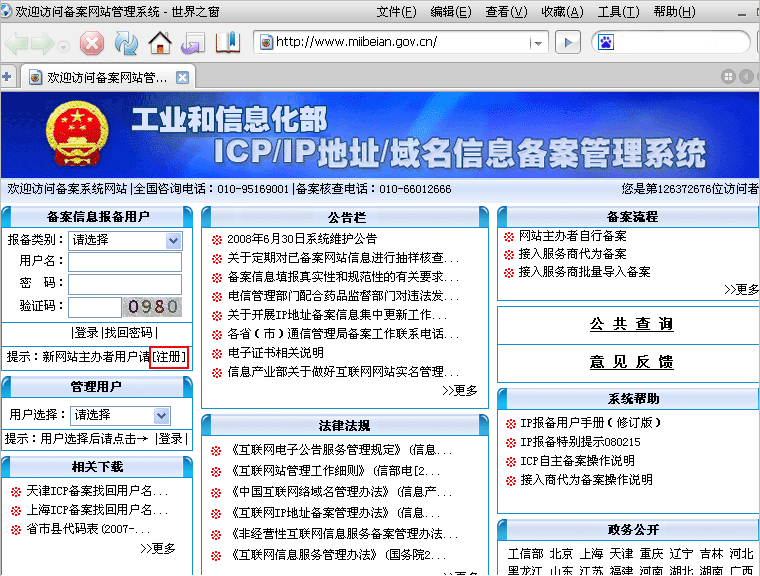
Task: Click the red Stop loading icon
Action: coord(92,43)
